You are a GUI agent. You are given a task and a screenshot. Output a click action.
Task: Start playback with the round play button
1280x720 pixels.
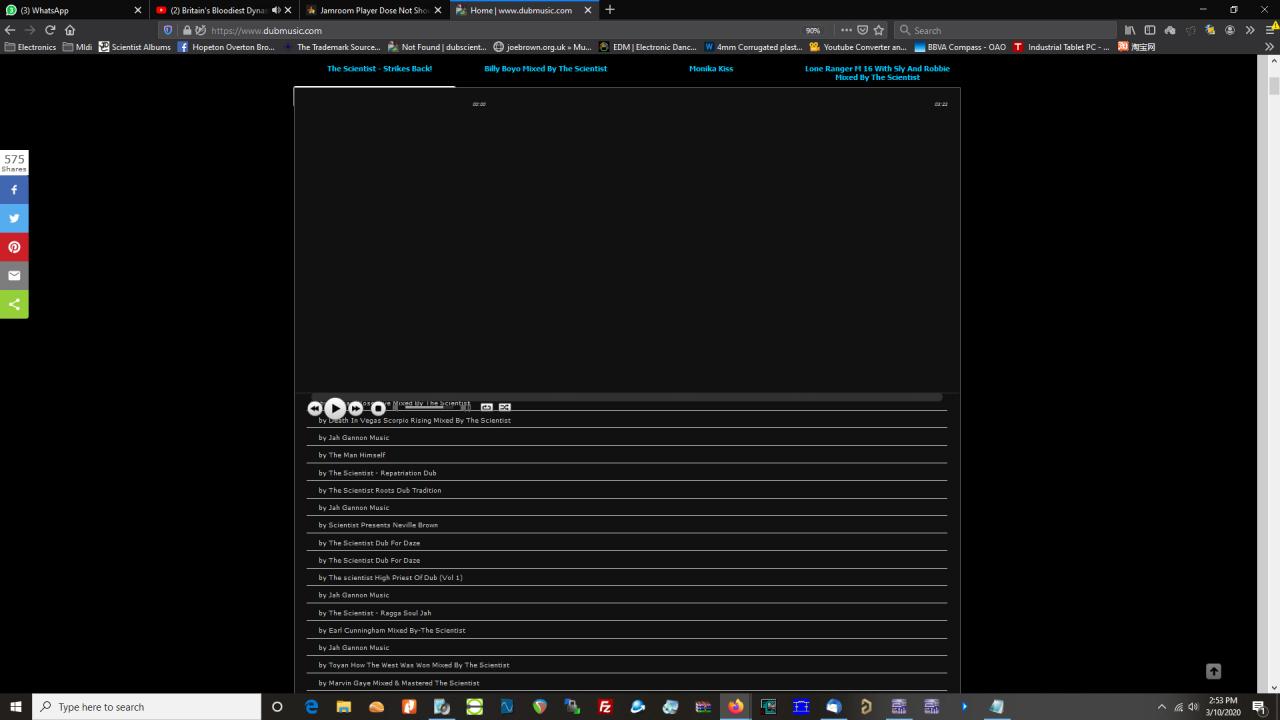pos(335,408)
